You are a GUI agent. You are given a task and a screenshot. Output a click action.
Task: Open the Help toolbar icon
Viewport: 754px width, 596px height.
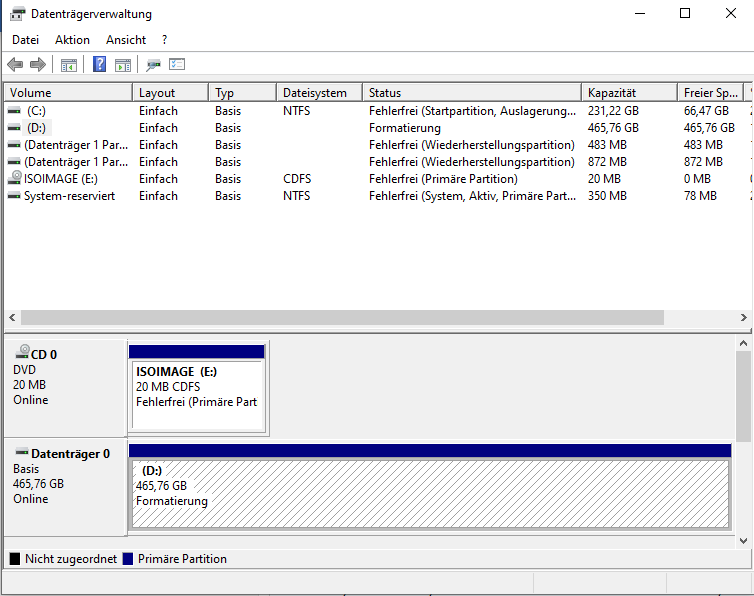point(100,64)
